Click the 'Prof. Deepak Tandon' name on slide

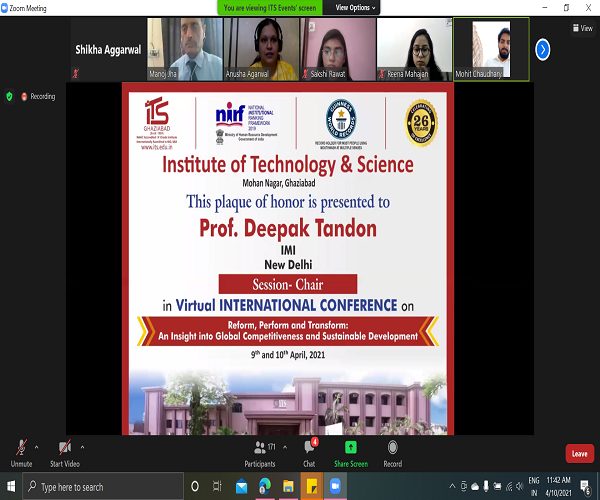pos(288,228)
